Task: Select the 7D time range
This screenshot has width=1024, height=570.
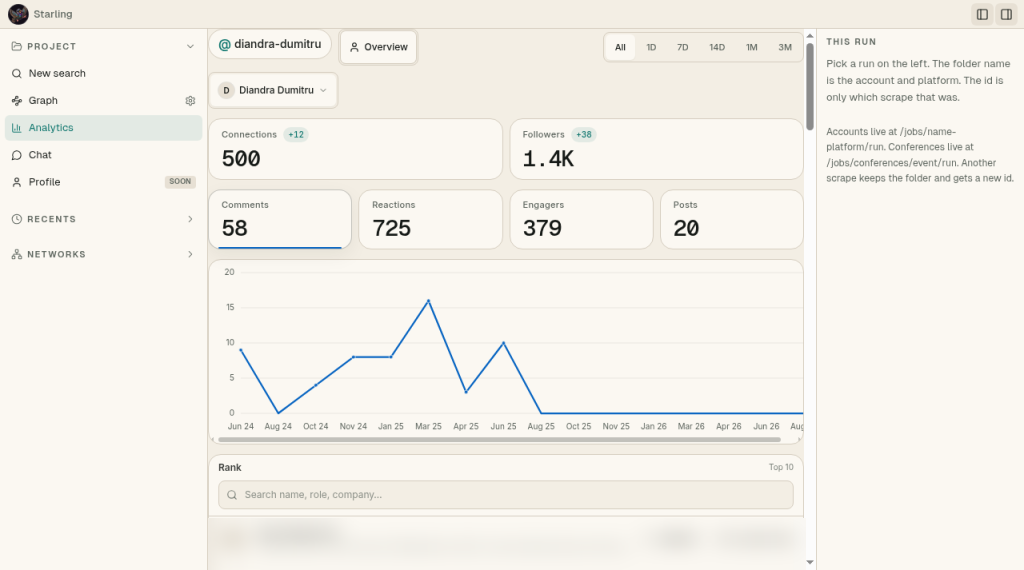Action: tap(682, 47)
